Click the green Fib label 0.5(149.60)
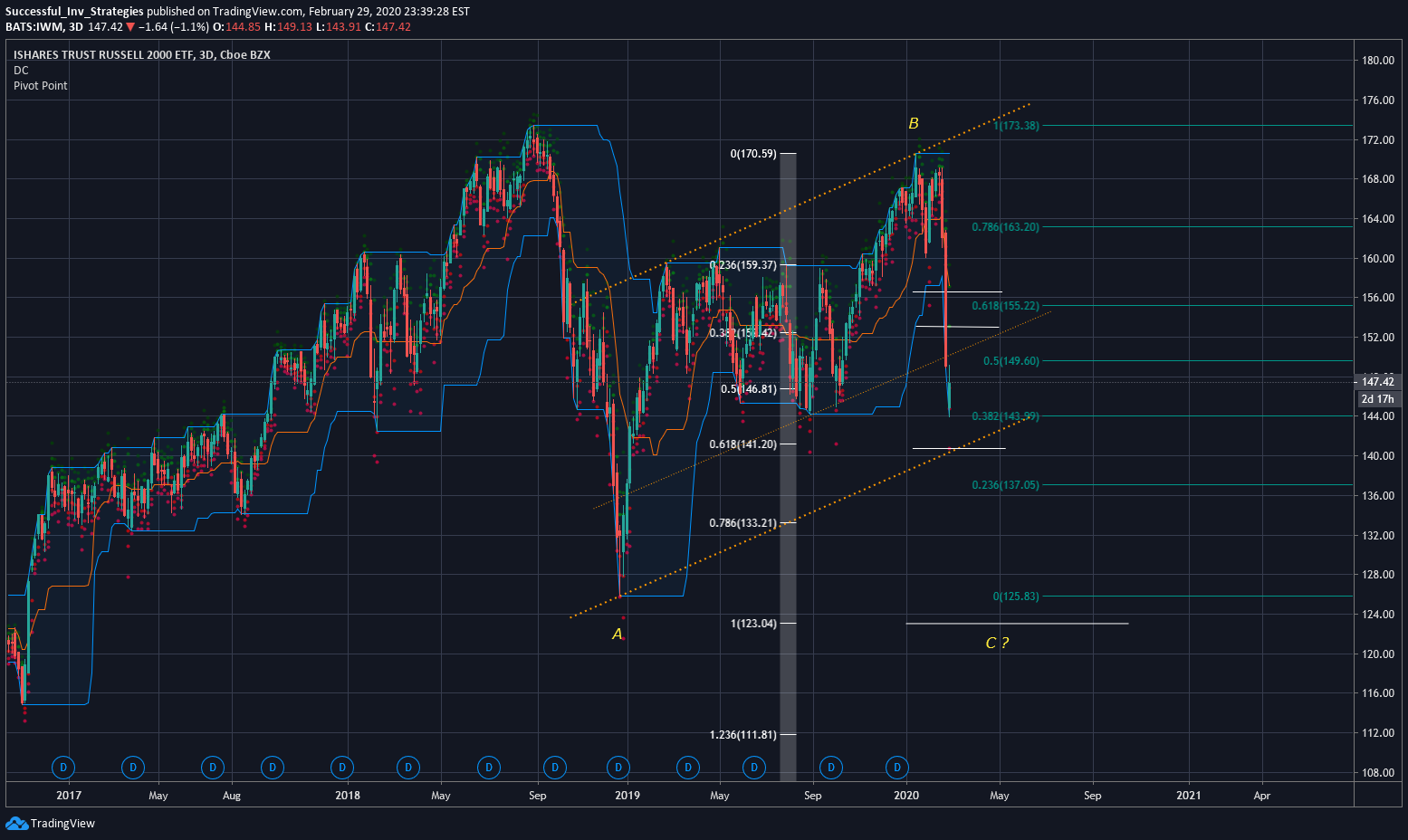Image resolution: width=1408 pixels, height=840 pixels. [1011, 361]
